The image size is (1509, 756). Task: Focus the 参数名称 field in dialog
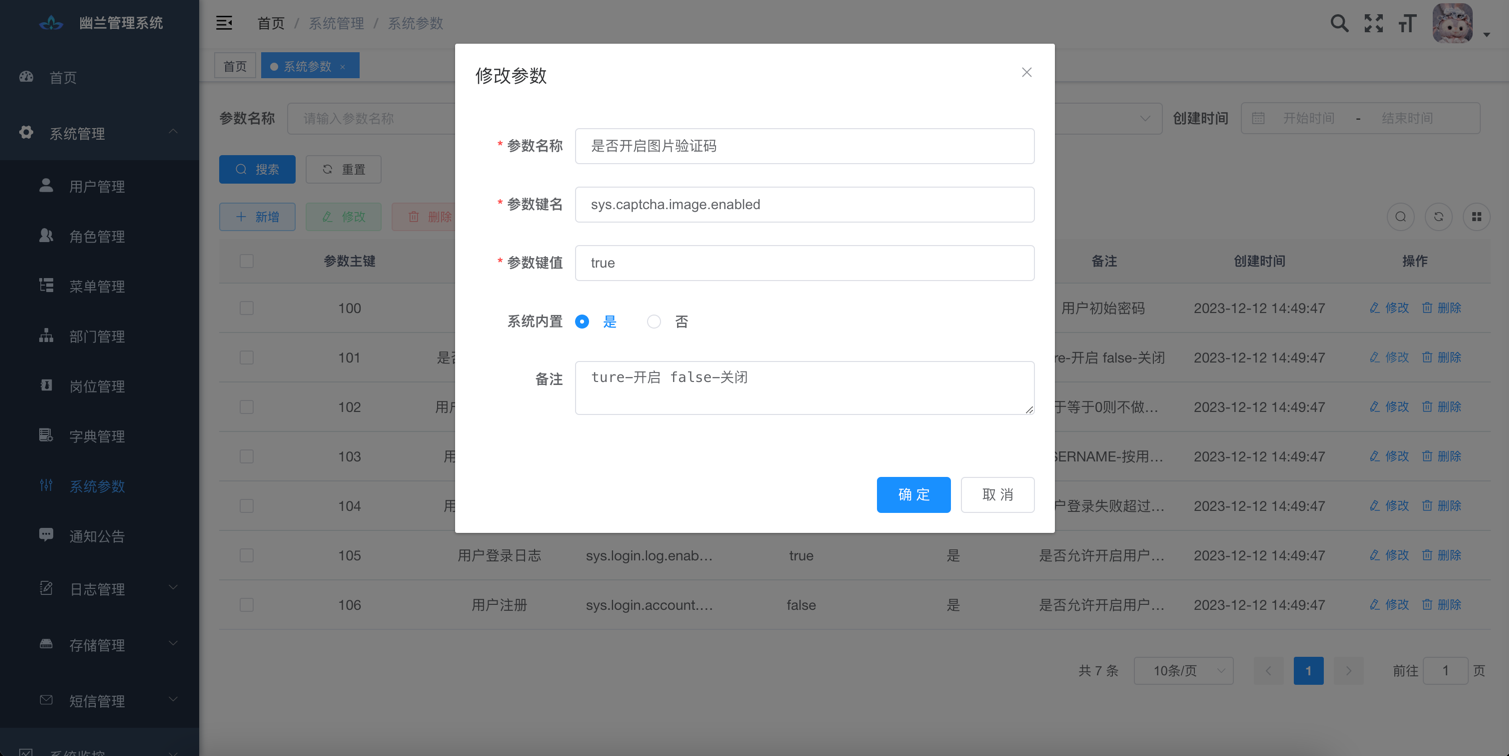[x=805, y=146]
